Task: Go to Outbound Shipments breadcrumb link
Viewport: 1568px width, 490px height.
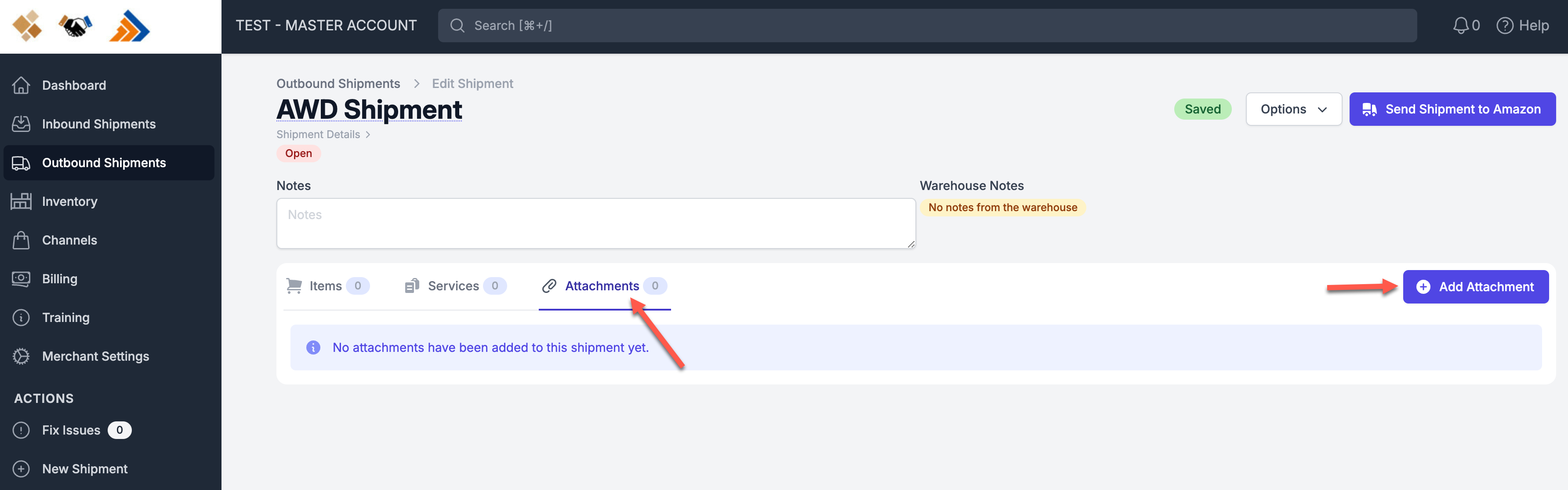Action: click(x=338, y=84)
